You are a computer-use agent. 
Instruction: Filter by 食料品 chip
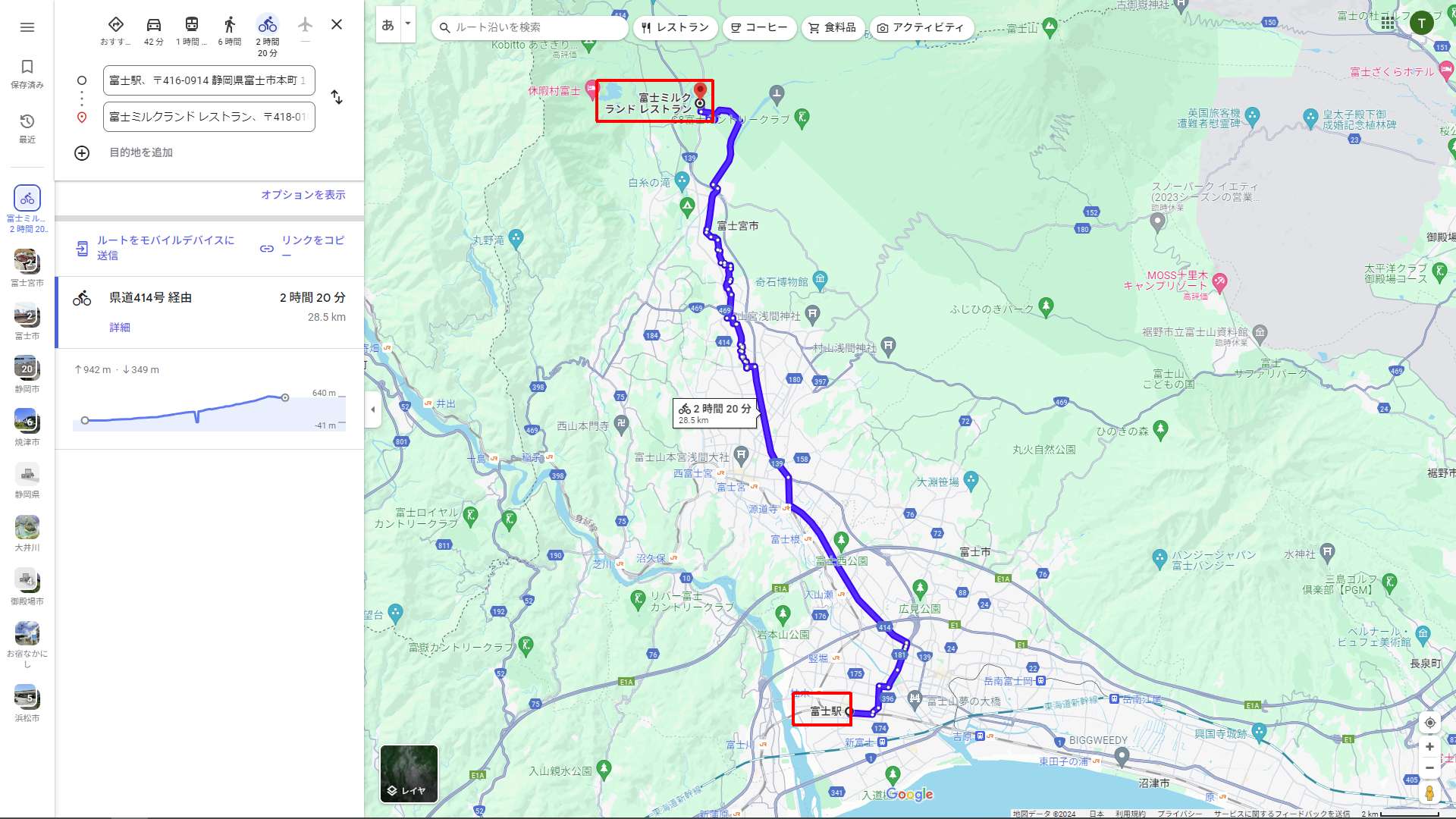[x=833, y=27]
